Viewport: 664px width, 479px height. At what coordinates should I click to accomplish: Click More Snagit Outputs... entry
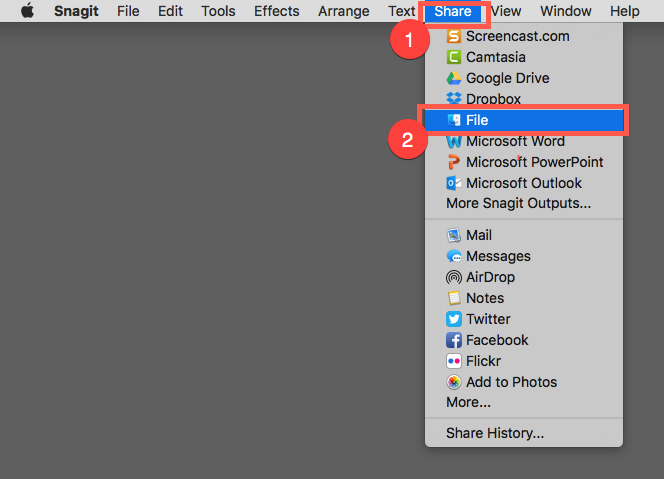(518, 203)
